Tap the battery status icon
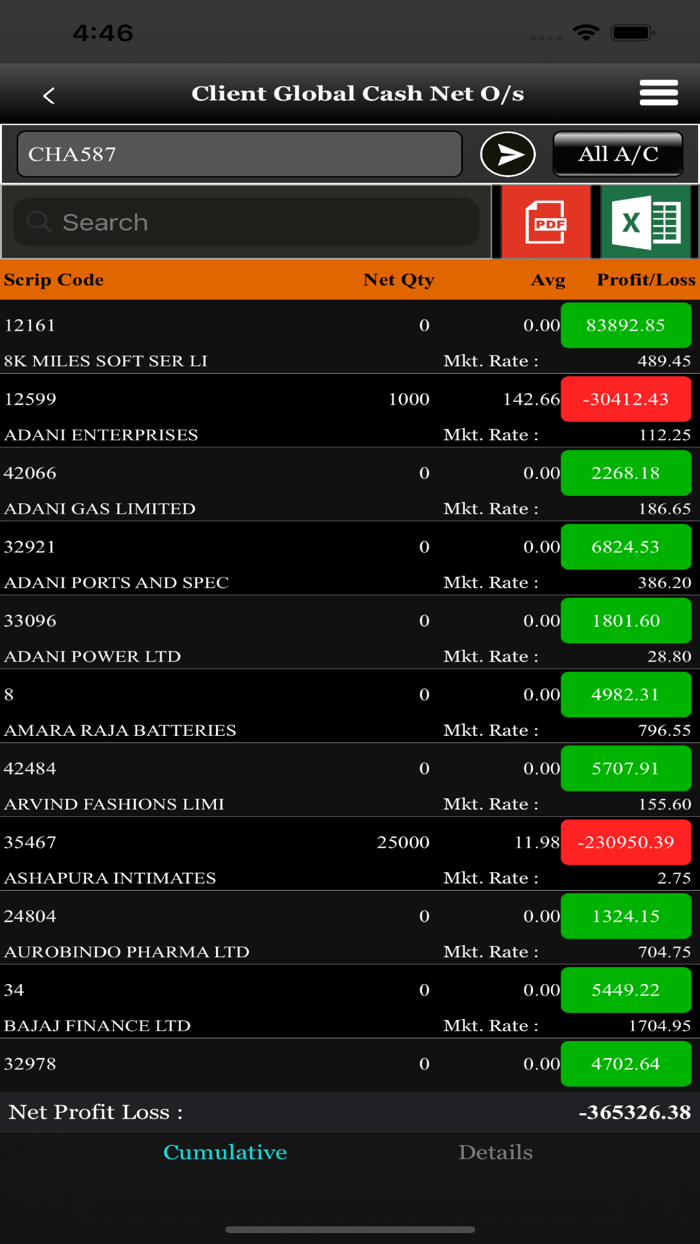This screenshot has width=700, height=1244. 632,33
